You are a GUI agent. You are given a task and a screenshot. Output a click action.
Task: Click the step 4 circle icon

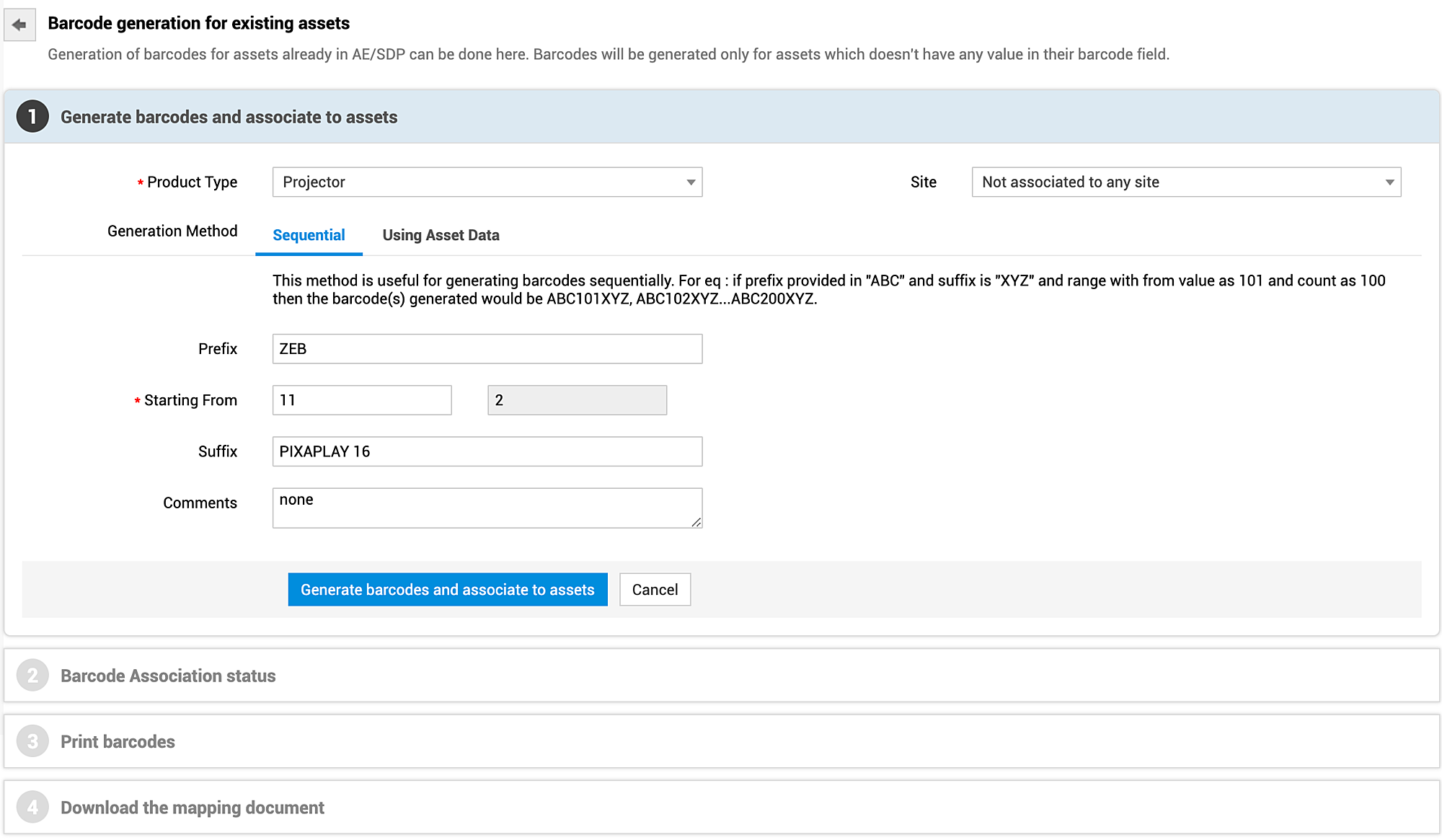pyautogui.click(x=32, y=808)
